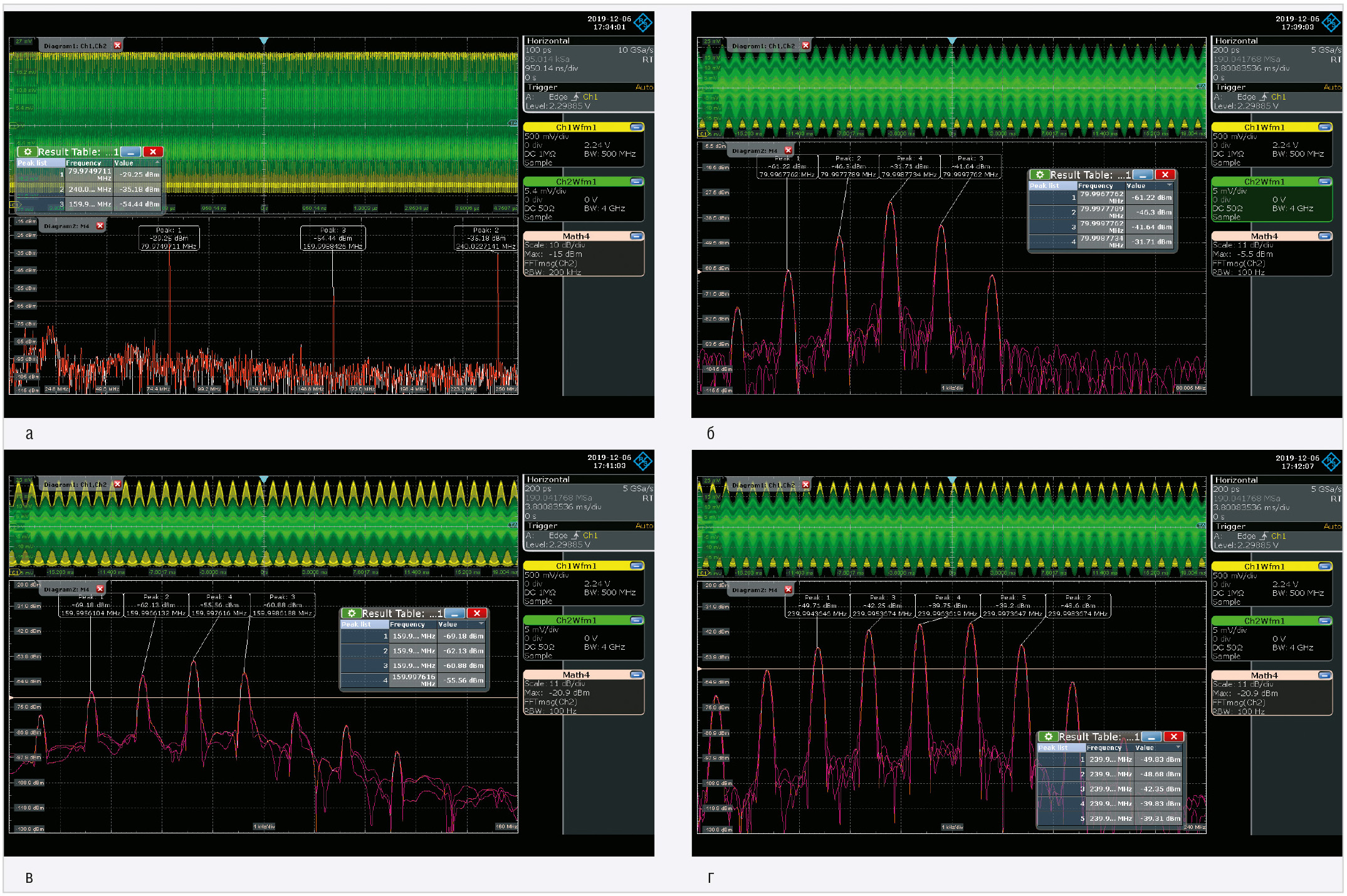This screenshot has width=1347, height=896.
Task: Open the Horizontal settings header in panel а
Action: [588, 41]
